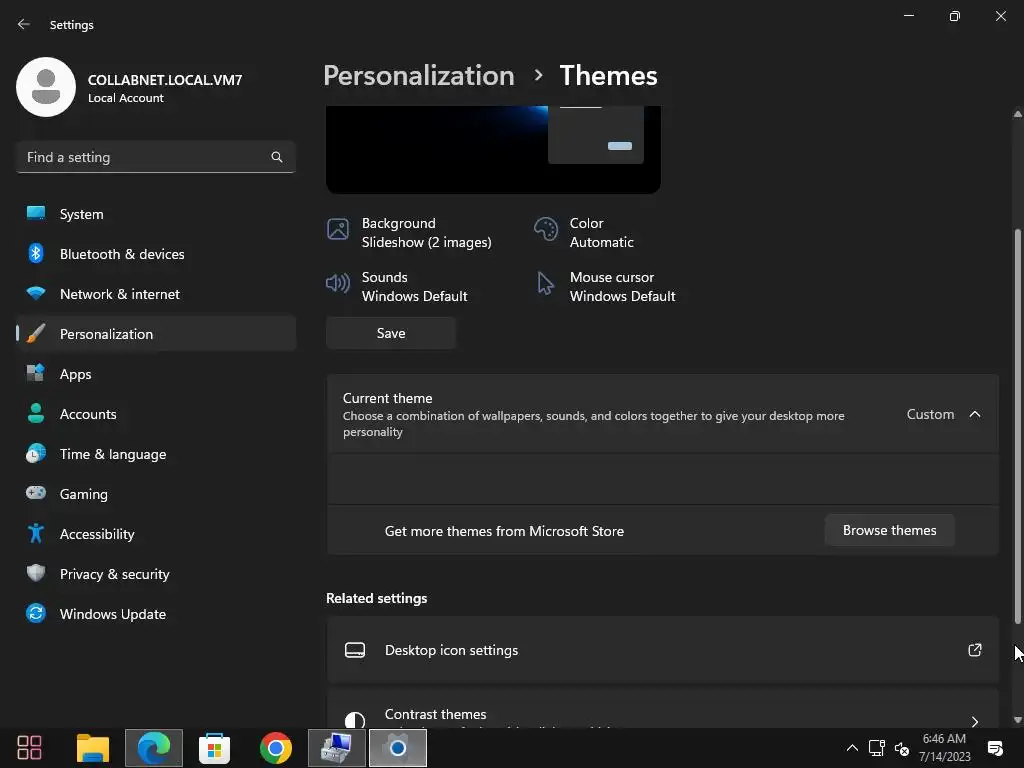Click the Mouse cursor pointer icon
Screen dimensions: 1024x768
(545, 283)
